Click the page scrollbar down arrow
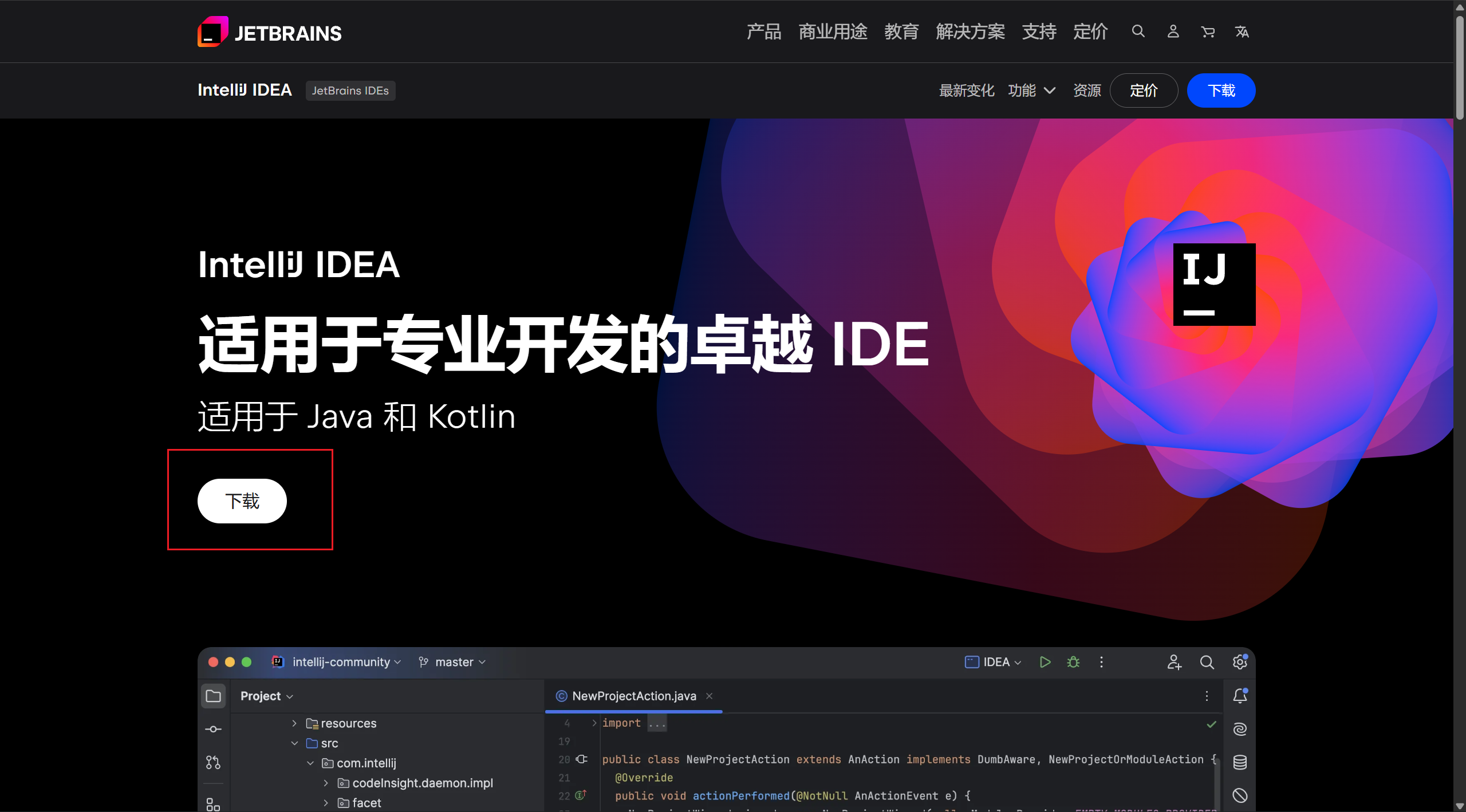This screenshot has height=812, width=1466. 1460,806
